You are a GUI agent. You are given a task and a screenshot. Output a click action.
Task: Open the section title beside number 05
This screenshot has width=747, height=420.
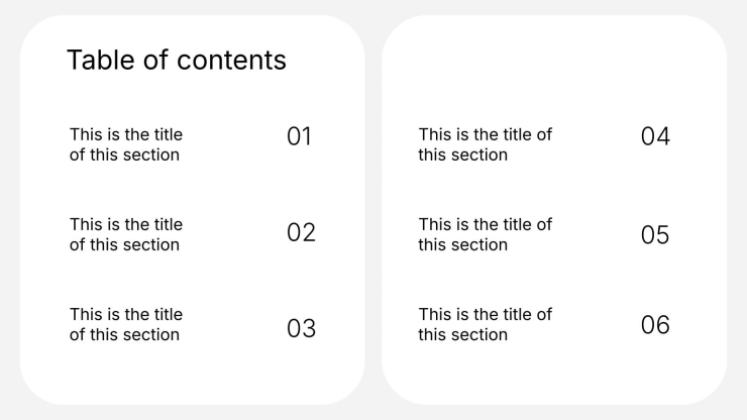[x=485, y=234]
